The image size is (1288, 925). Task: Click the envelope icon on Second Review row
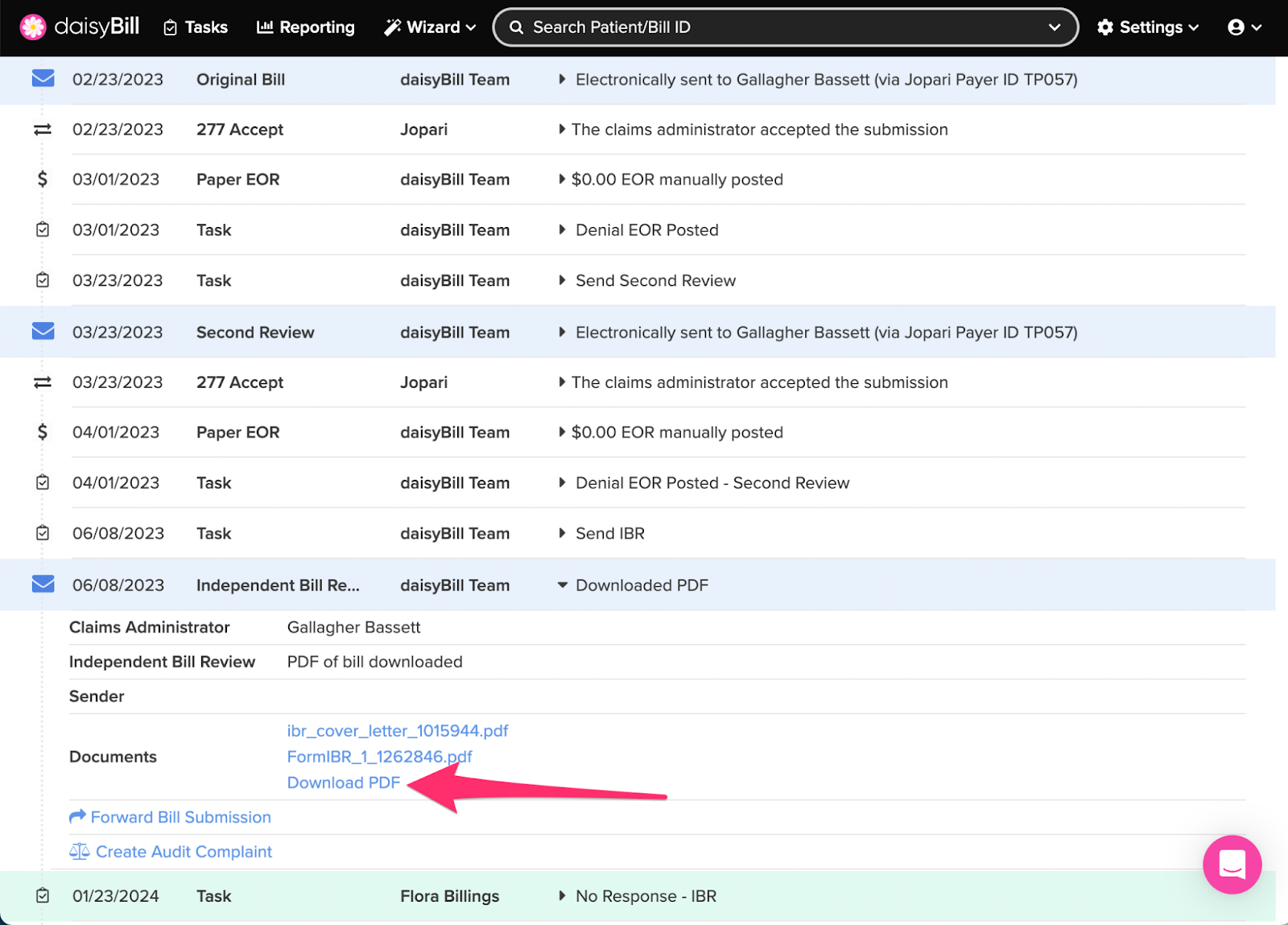[x=42, y=332]
